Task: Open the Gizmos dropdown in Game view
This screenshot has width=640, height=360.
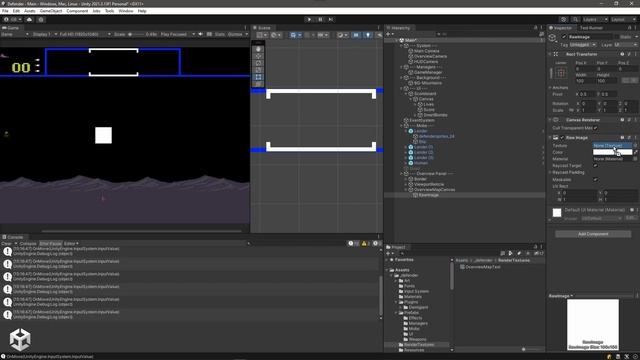Action: (238, 34)
